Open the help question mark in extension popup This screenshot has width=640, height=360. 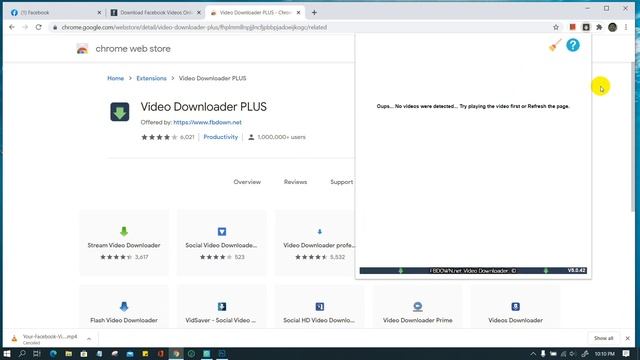coord(573,45)
